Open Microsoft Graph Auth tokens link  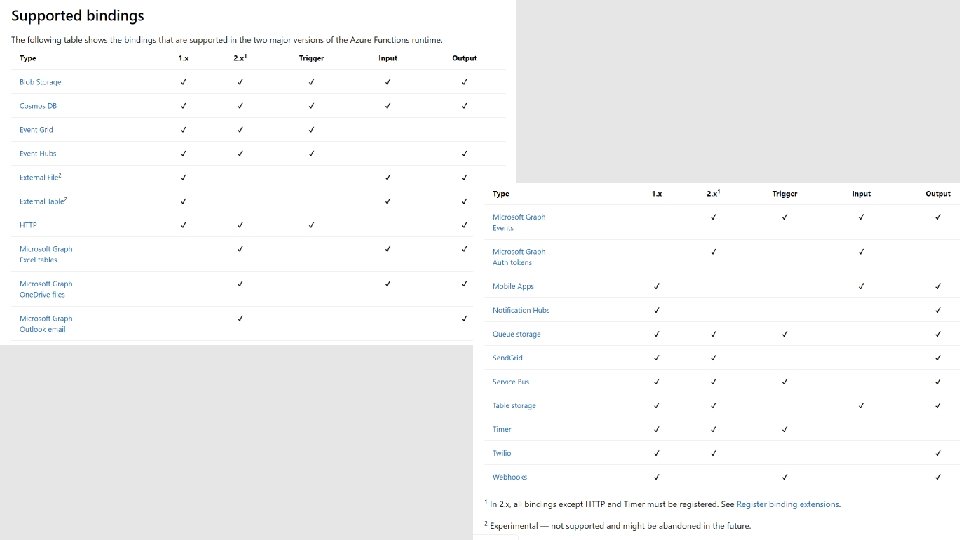click(x=519, y=257)
